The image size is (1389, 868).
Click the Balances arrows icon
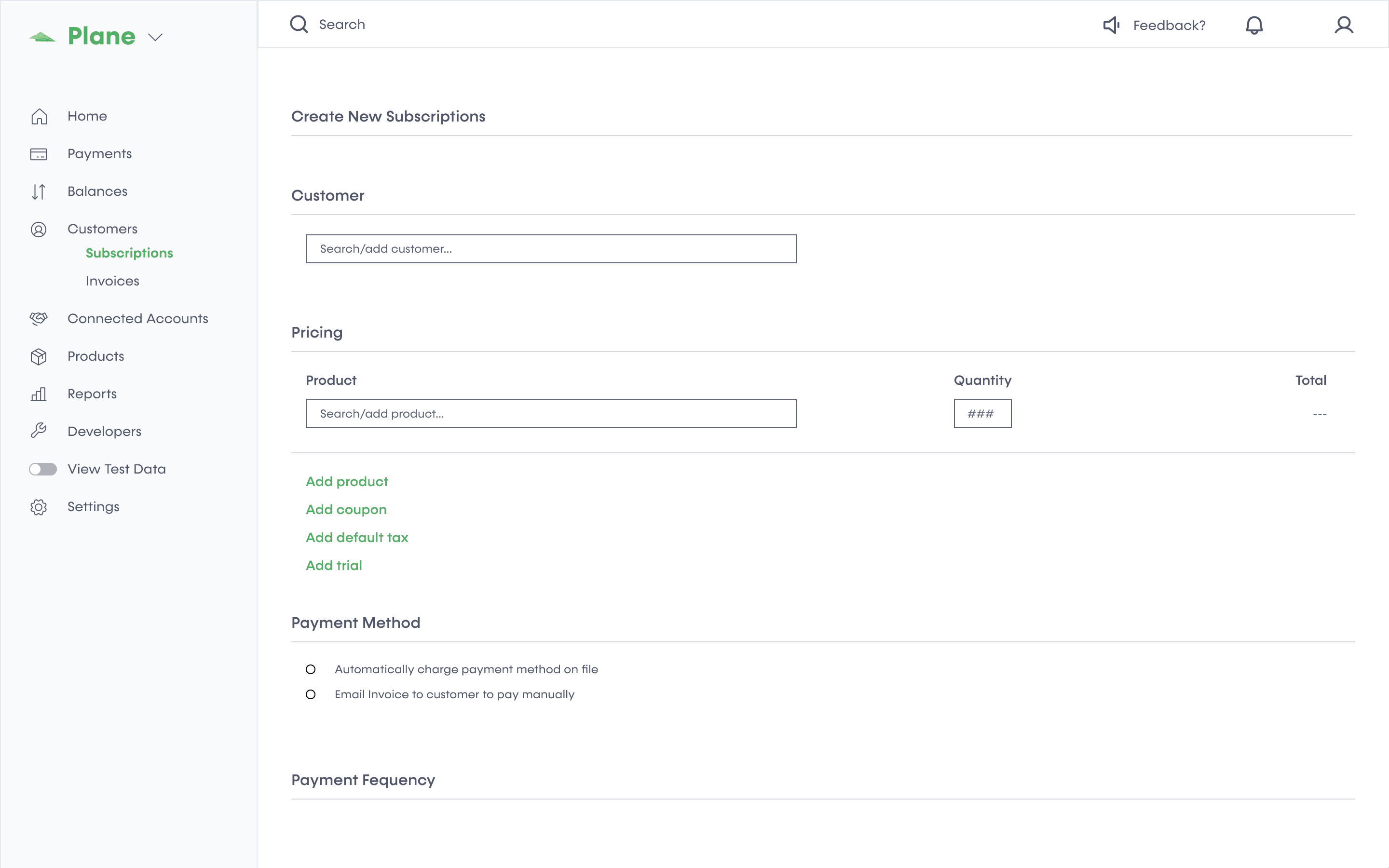pos(39,192)
